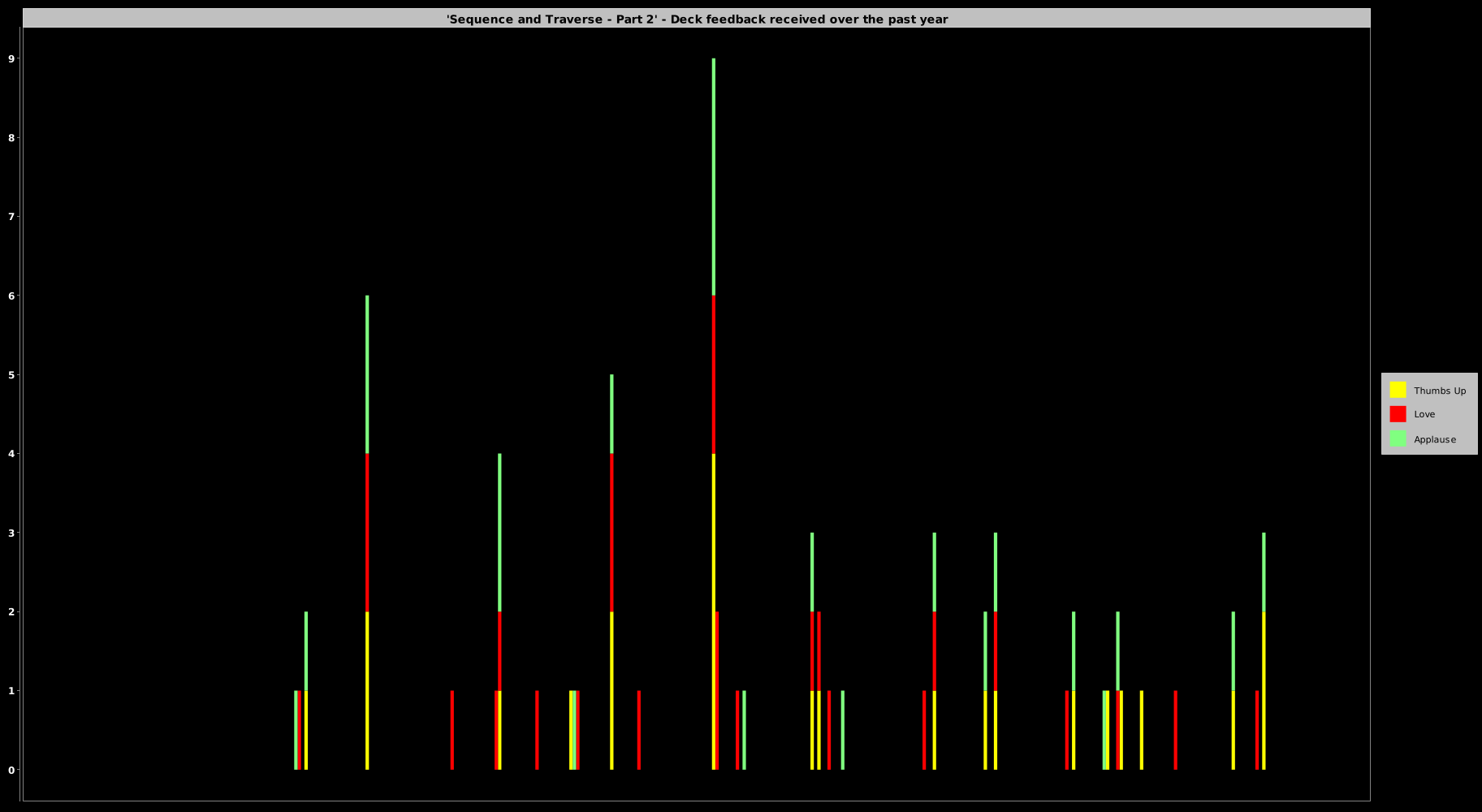
Task: Select the 'Applause' legend label
Action: [1435, 439]
